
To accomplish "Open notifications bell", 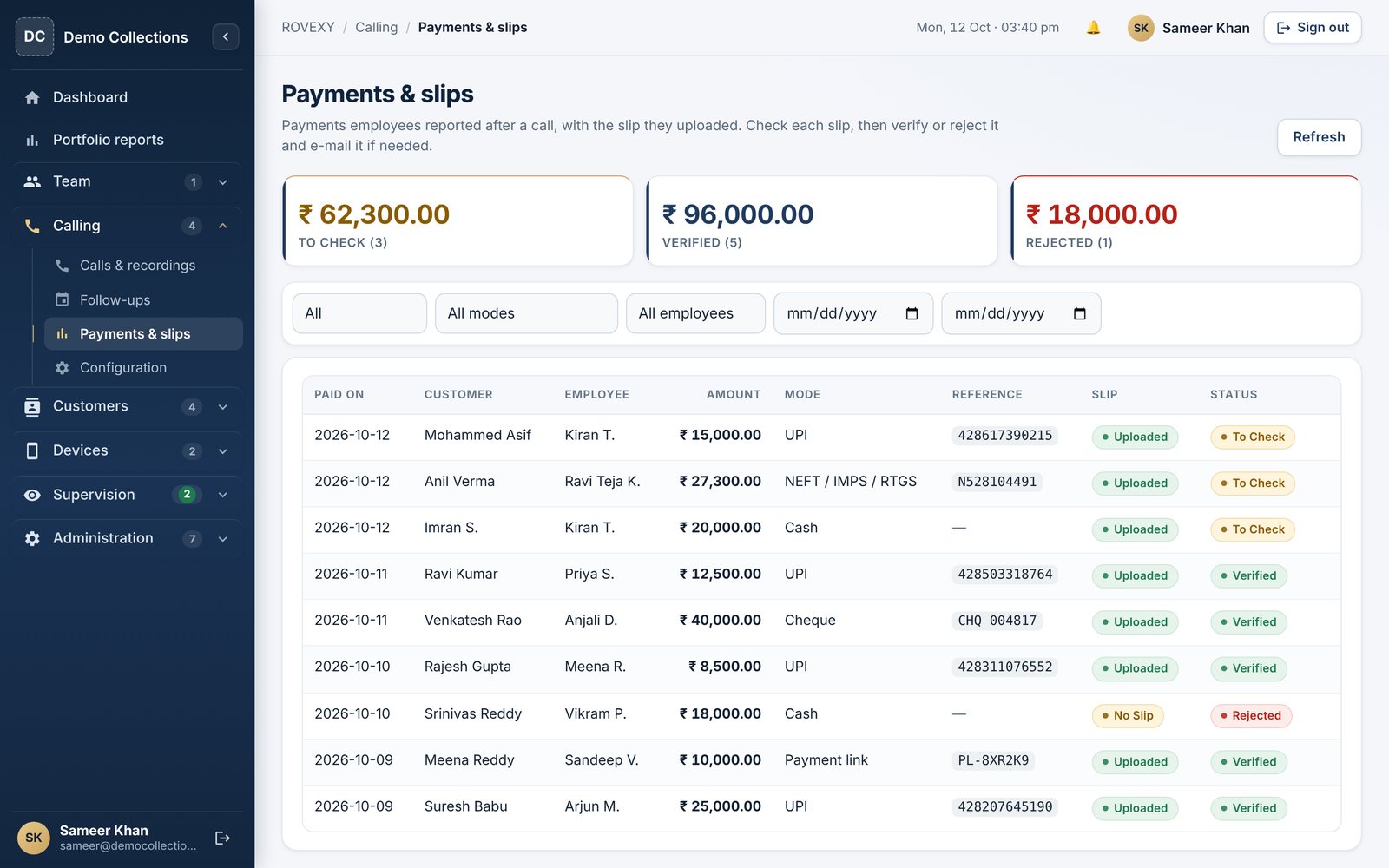I will coord(1094,28).
